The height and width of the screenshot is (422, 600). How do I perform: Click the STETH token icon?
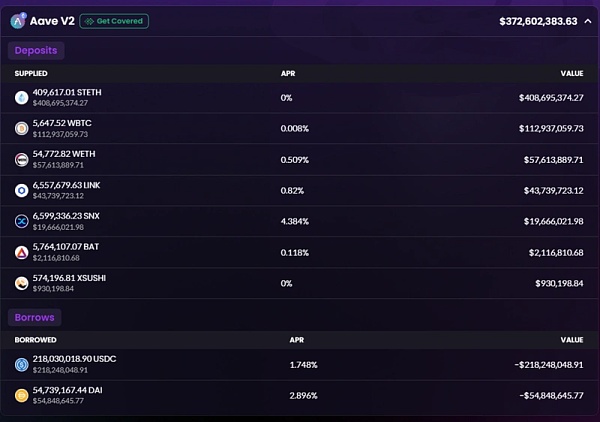22,97
